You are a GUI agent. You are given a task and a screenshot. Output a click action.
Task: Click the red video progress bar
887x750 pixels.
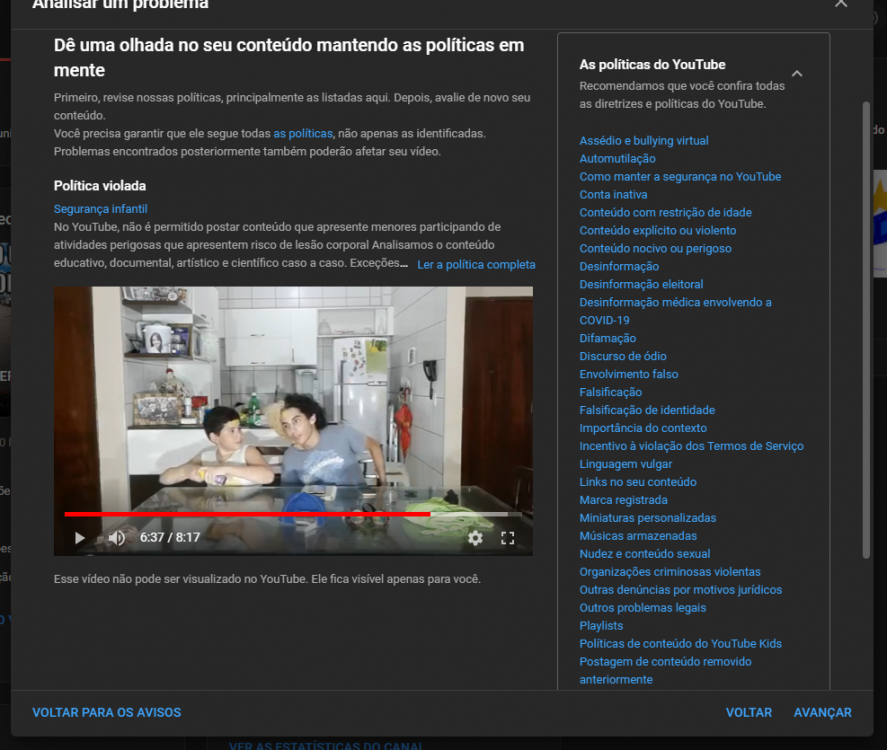(293, 514)
